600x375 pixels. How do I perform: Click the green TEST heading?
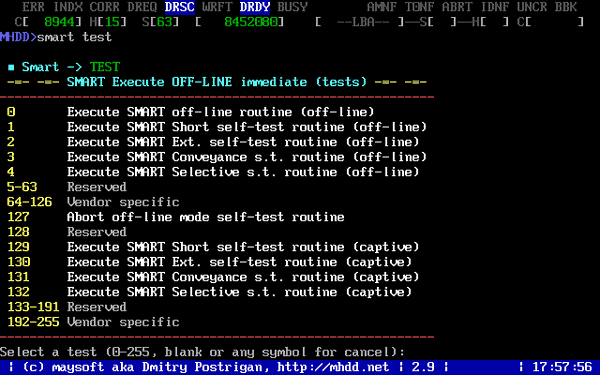point(104,67)
